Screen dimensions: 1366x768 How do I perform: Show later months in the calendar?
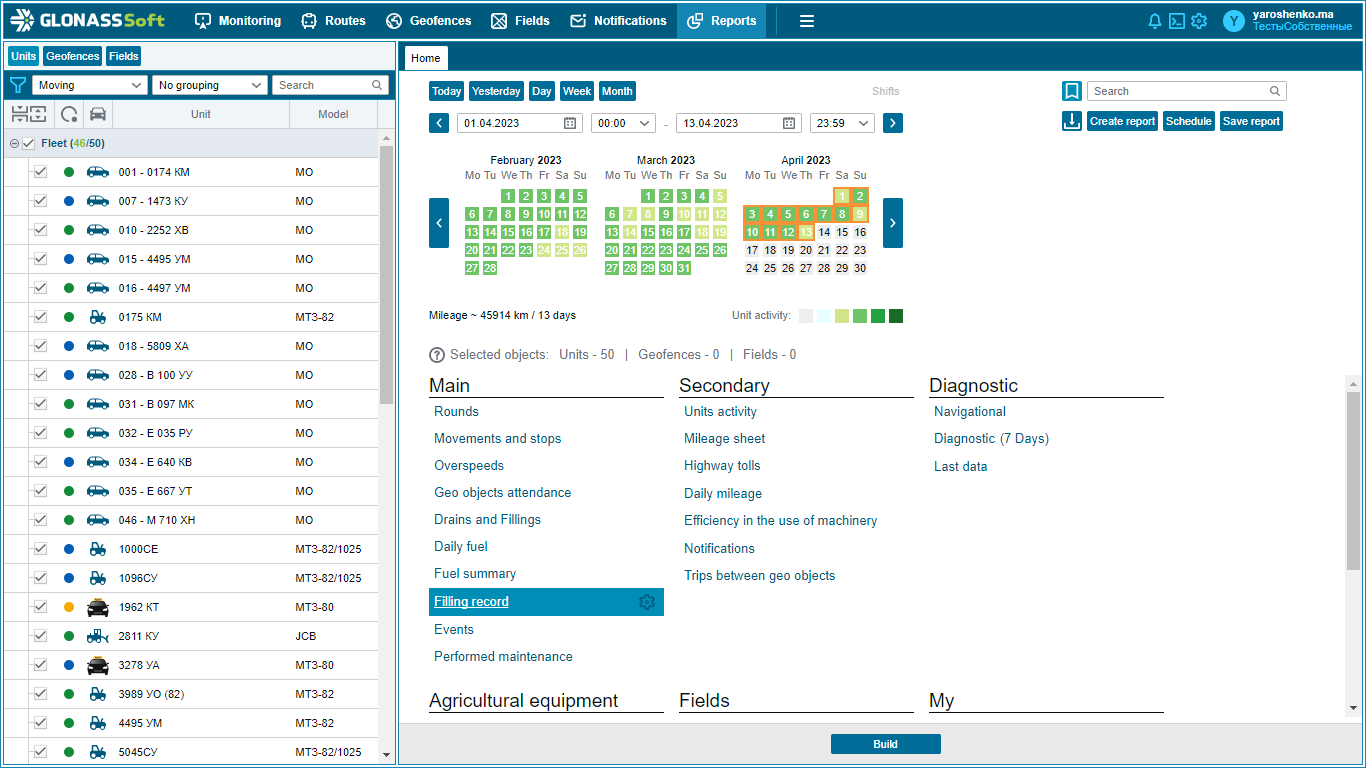click(893, 223)
